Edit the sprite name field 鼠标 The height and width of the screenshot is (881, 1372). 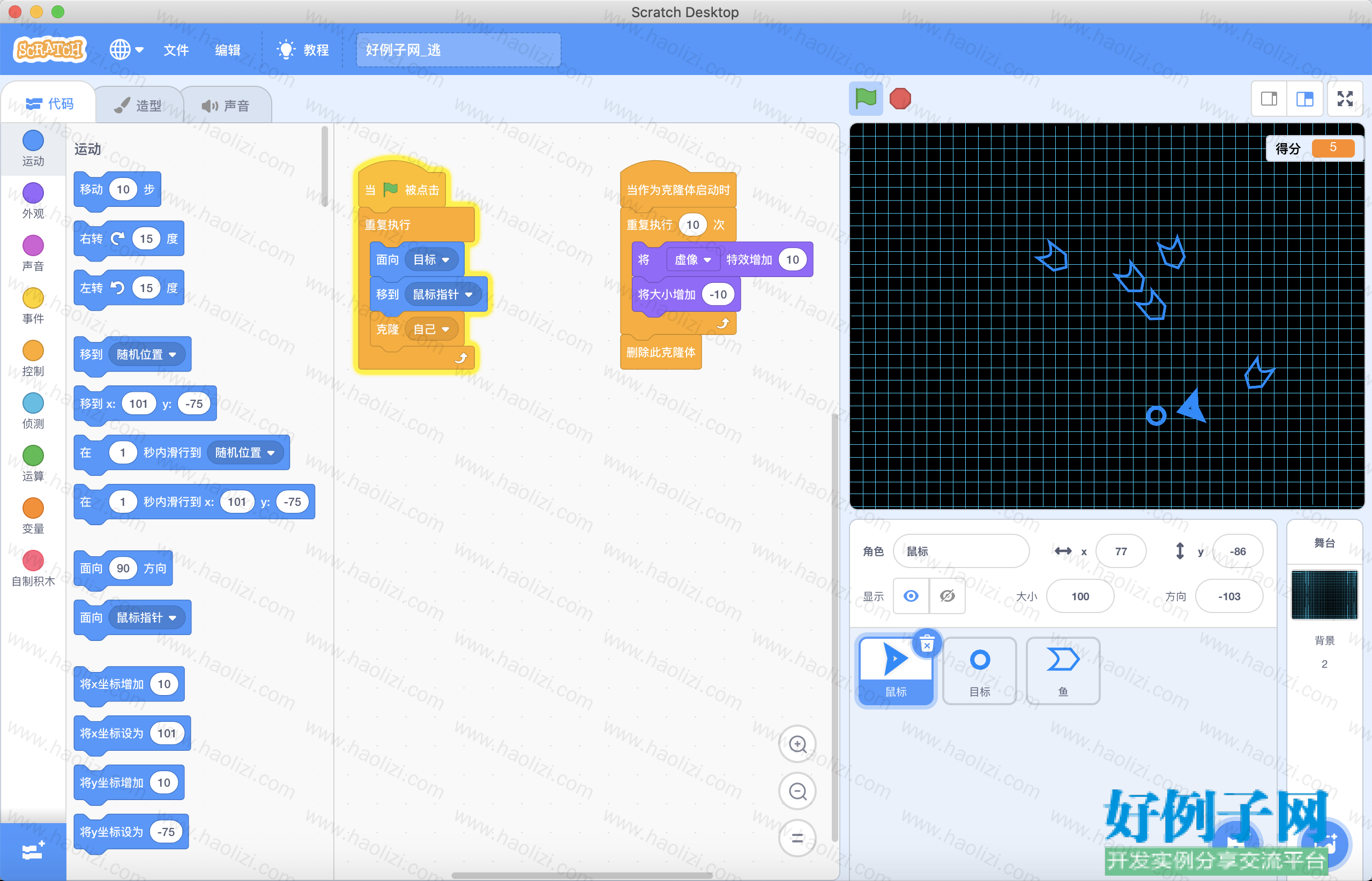point(960,551)
